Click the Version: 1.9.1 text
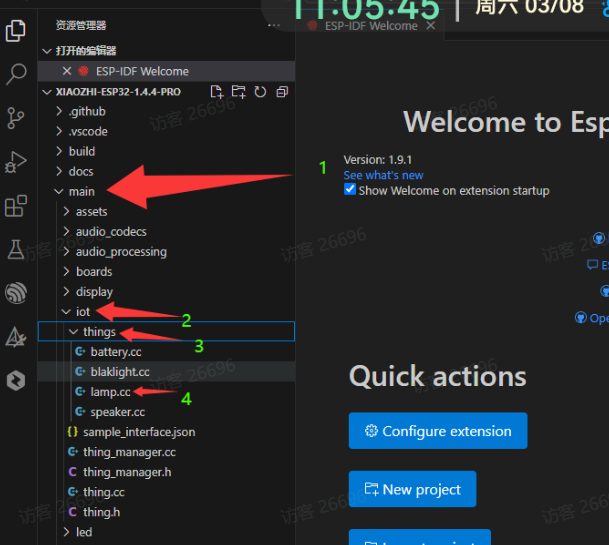This screenshot has width=609, height=545. 378,160
